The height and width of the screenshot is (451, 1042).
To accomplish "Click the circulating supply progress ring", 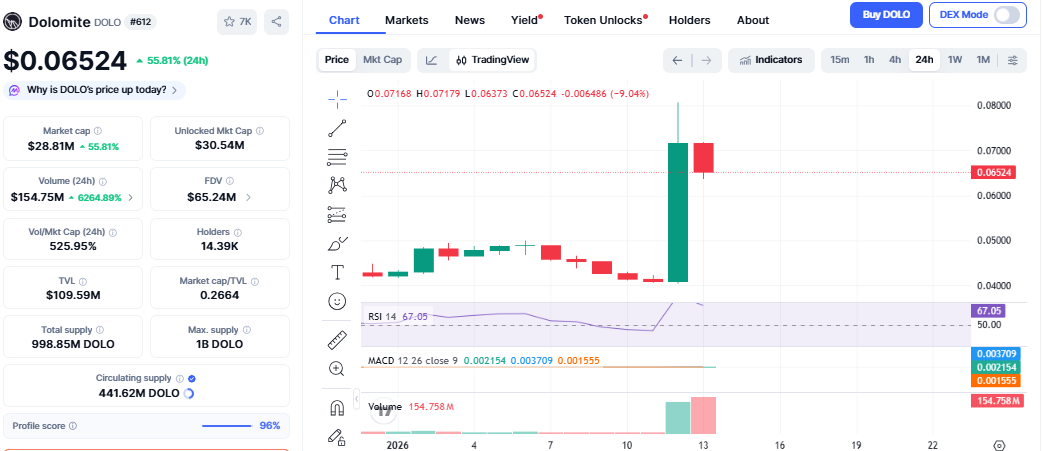I will [x=189, y=393].
